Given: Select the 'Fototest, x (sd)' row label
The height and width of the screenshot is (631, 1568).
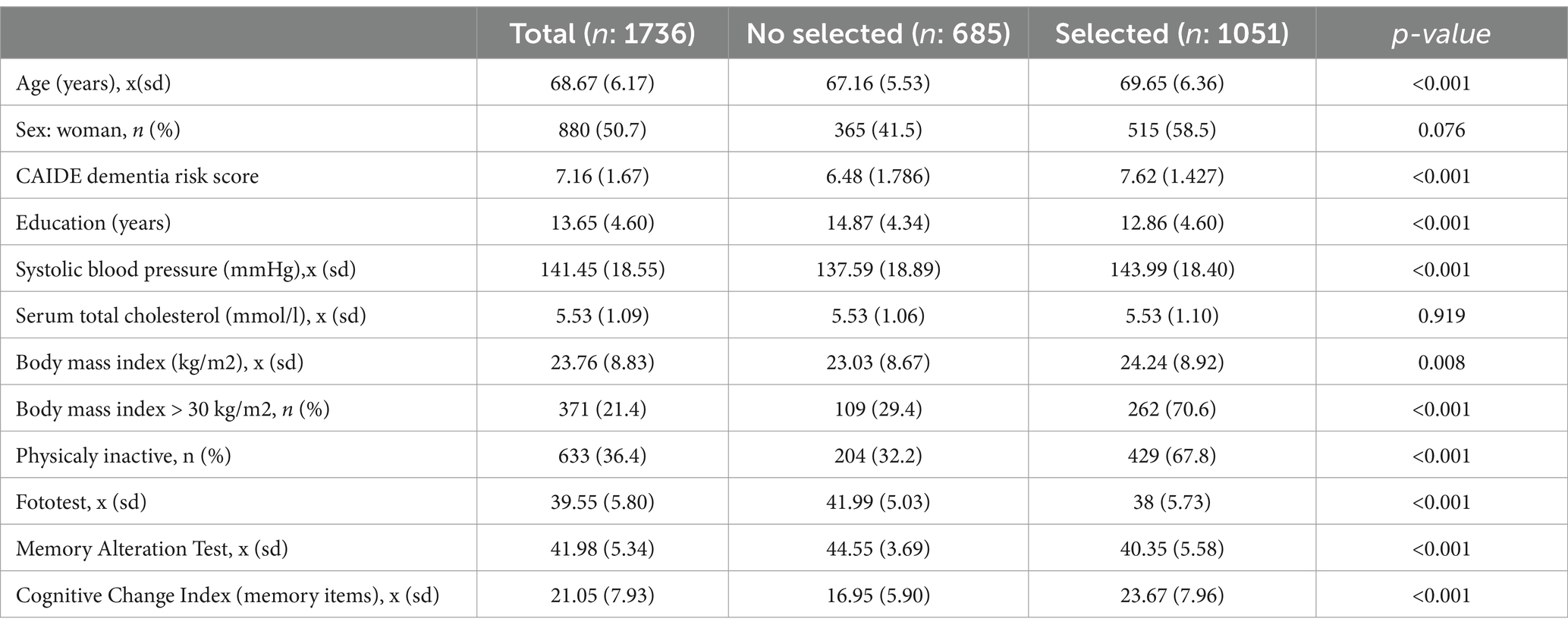Looking at the screenshot, I should coord(81,502).
